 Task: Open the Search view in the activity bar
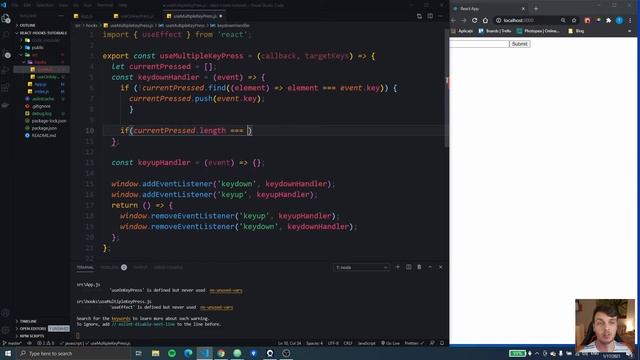(x=6, y=36)
